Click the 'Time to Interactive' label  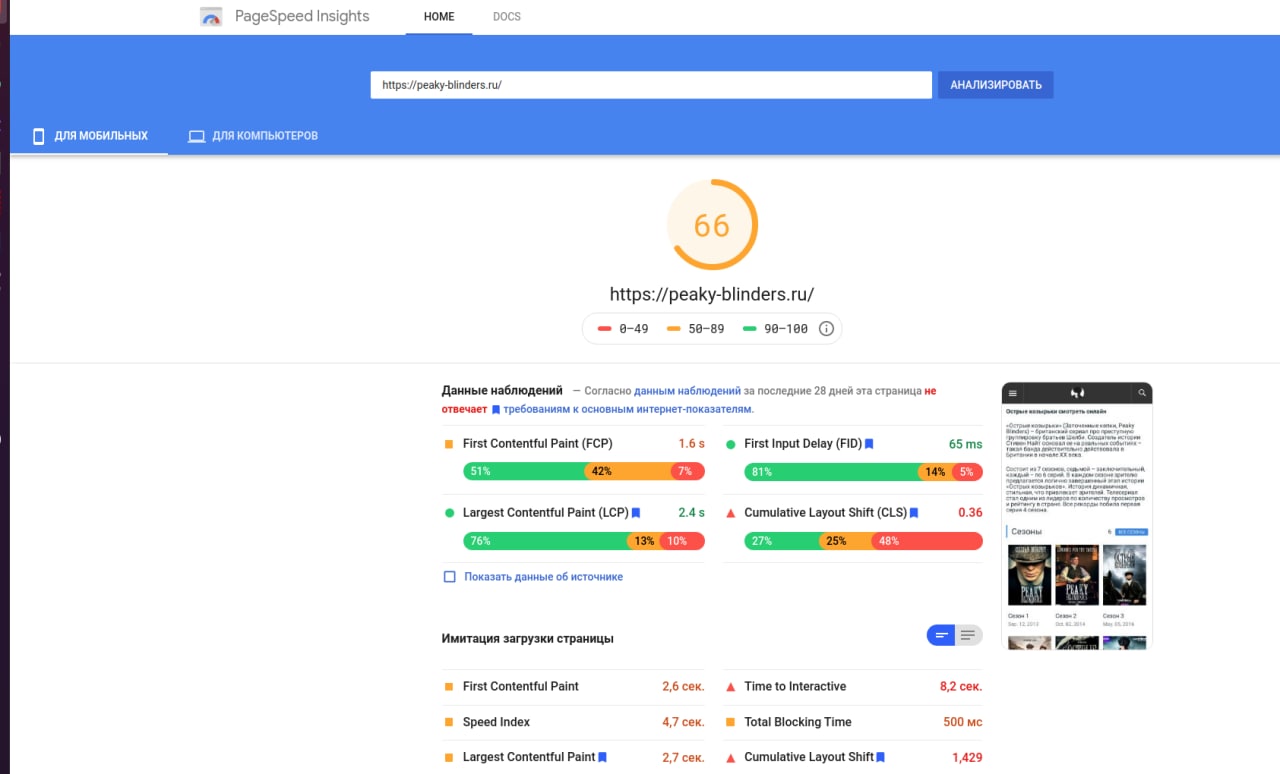pos(795,686)
